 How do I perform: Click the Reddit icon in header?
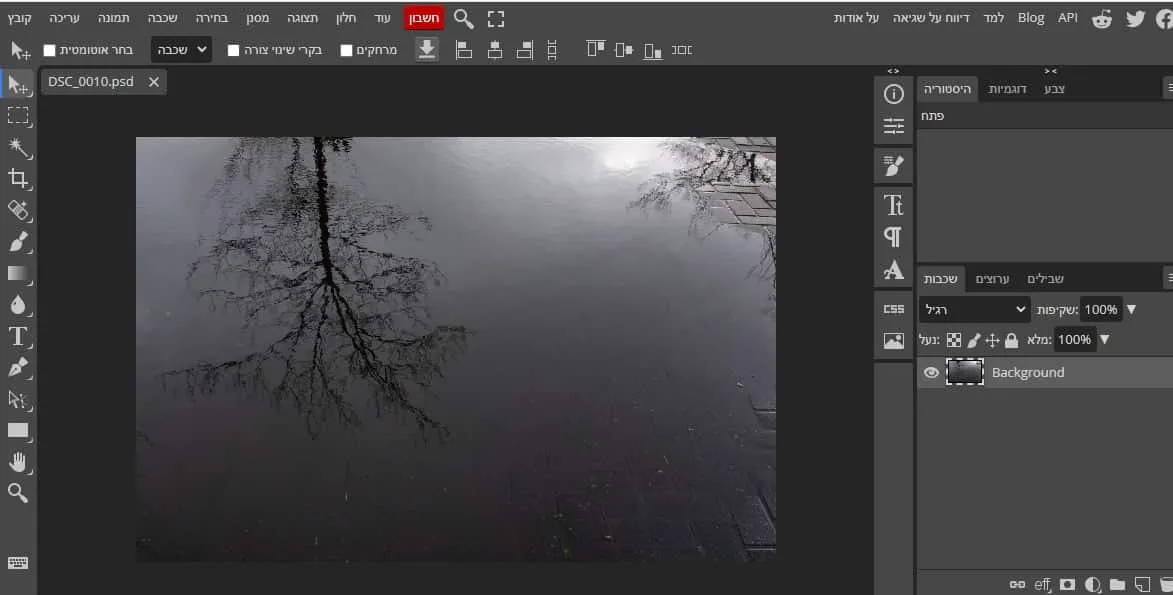(x=1102, y=18)
